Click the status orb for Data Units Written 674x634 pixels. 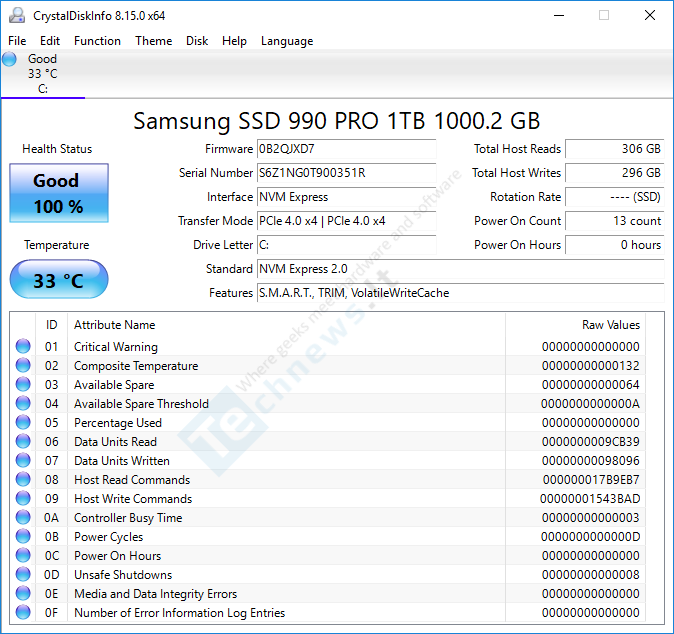23,460
